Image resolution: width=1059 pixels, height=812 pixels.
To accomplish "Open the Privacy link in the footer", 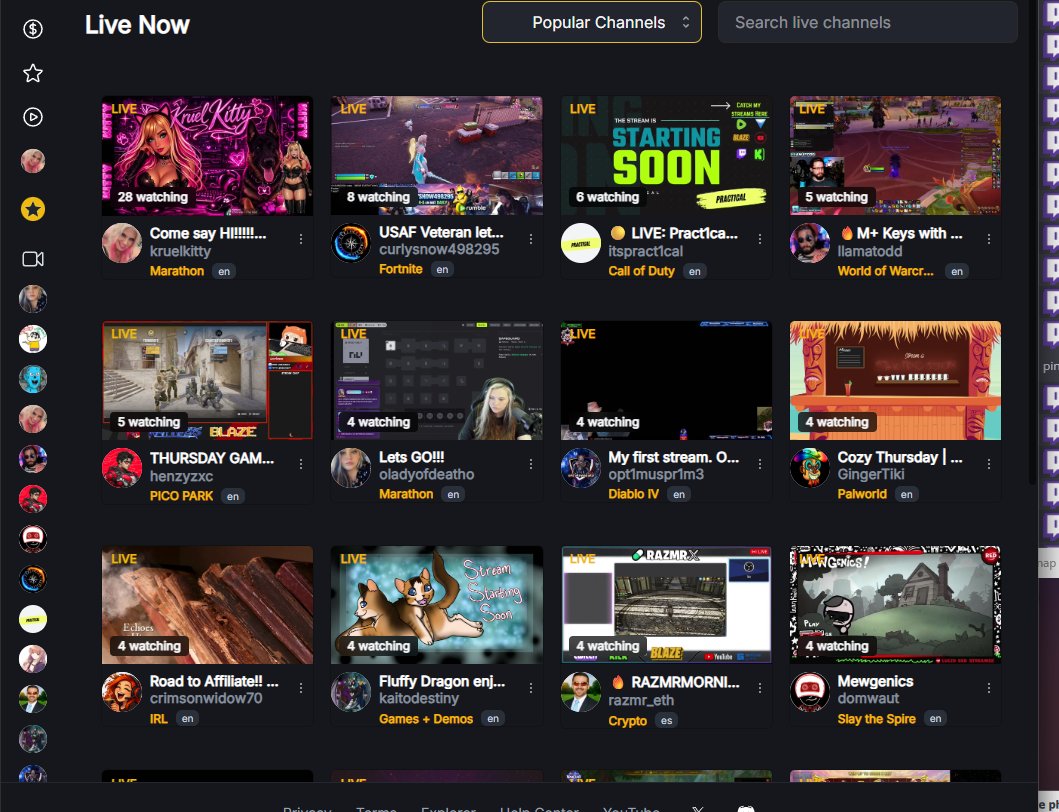I will click(307, 808).
